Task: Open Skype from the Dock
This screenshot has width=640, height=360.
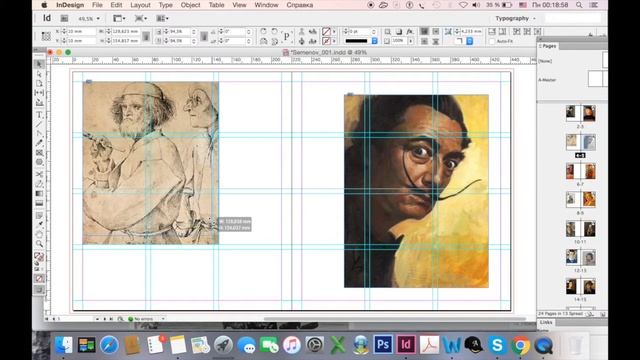Action: point(497,345)
